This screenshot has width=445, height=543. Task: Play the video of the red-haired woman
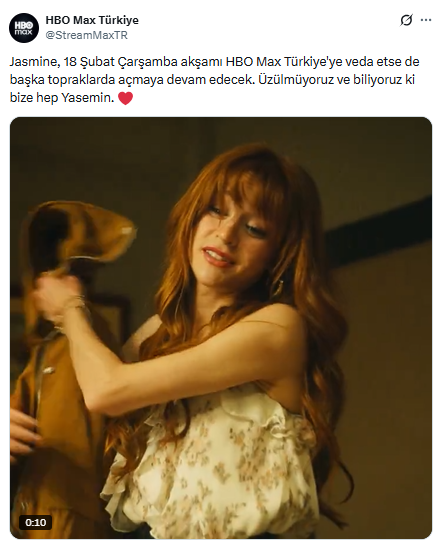221,328
